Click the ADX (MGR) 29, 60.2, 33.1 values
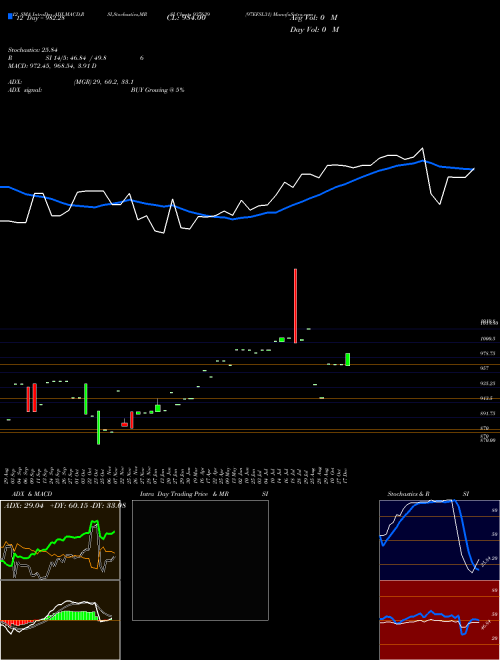Viewport: 500px width, 660px height. point(104,82)
